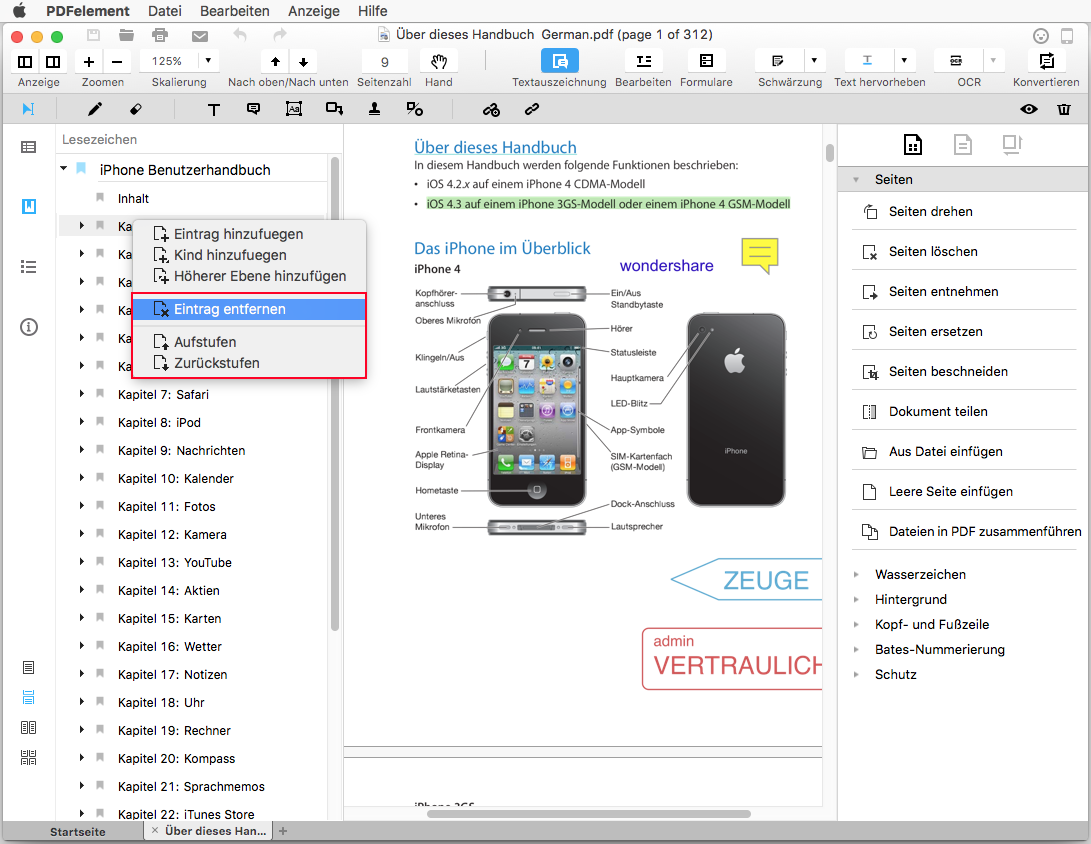Expand Kapitel 12: Kamera bookmark
This screenshot has height=844, width=1091.
[81, 534]
